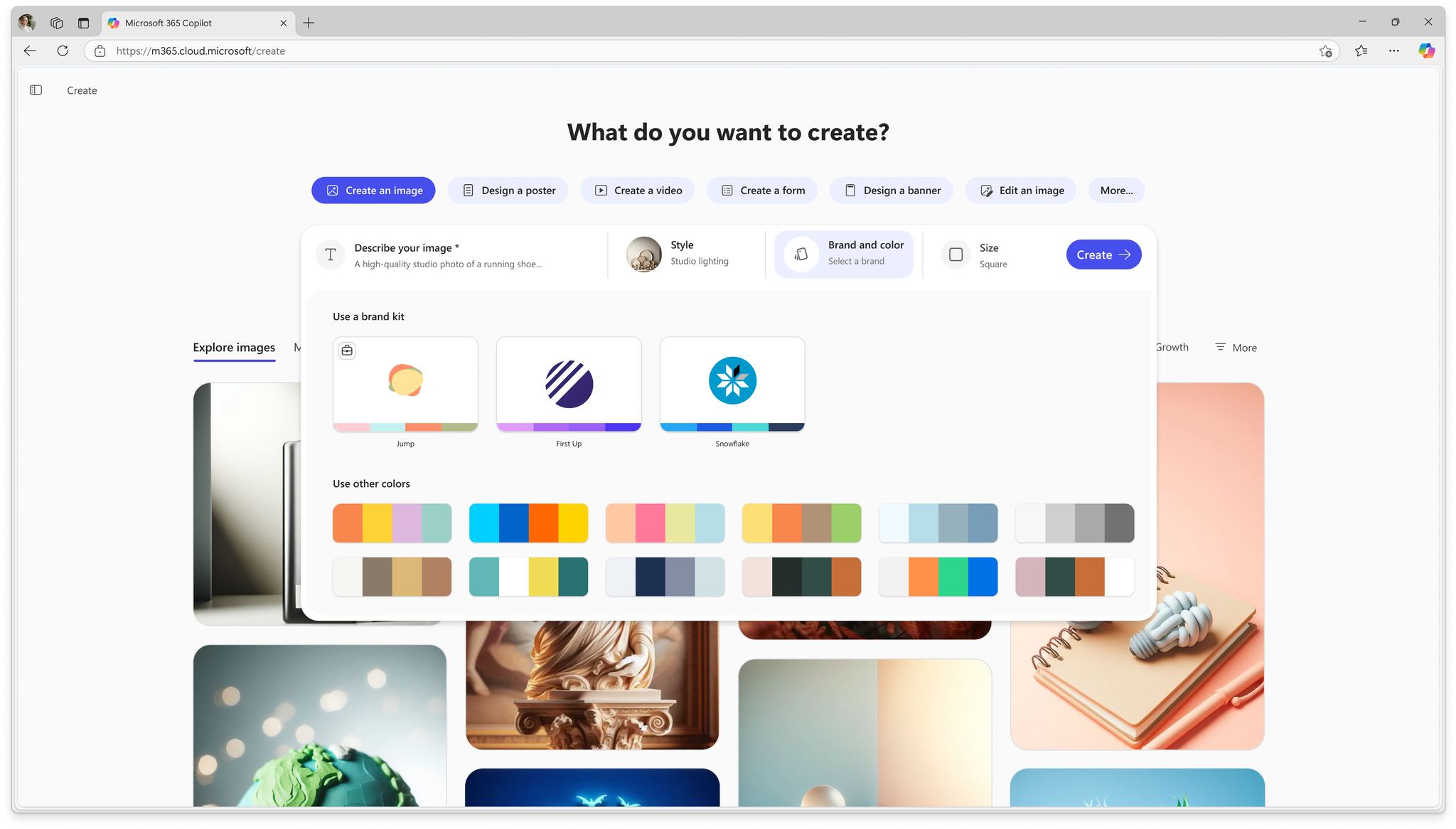Select the Jump brand kit

pyautogui.click(x=405, y=384)
